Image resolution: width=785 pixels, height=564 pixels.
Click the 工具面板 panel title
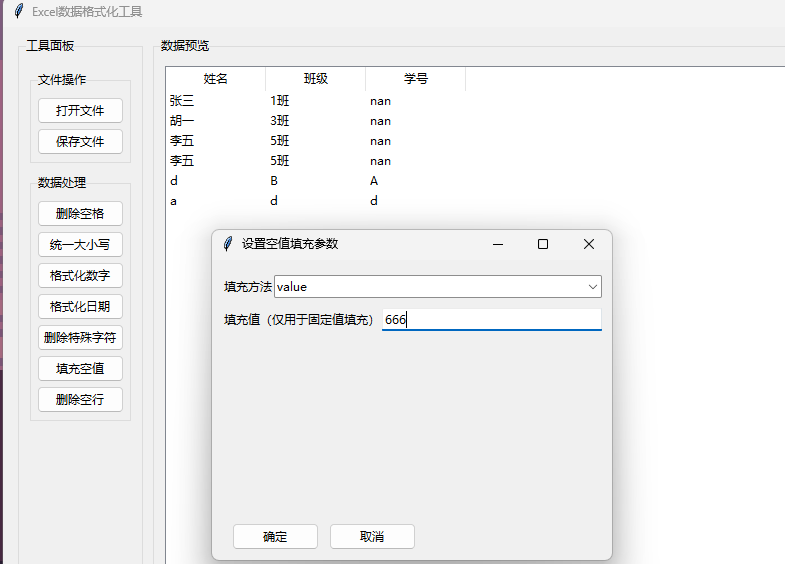pos(50,46)
